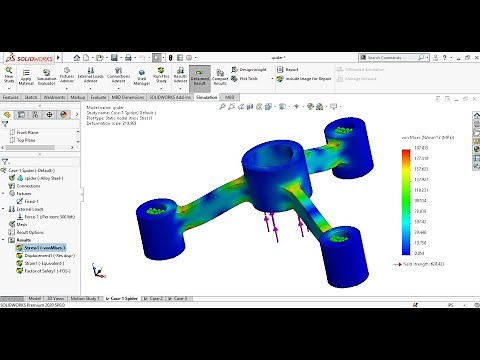Click the Section View icon
The width and height of the screenshot is (480, 360).
coord(250,107)
